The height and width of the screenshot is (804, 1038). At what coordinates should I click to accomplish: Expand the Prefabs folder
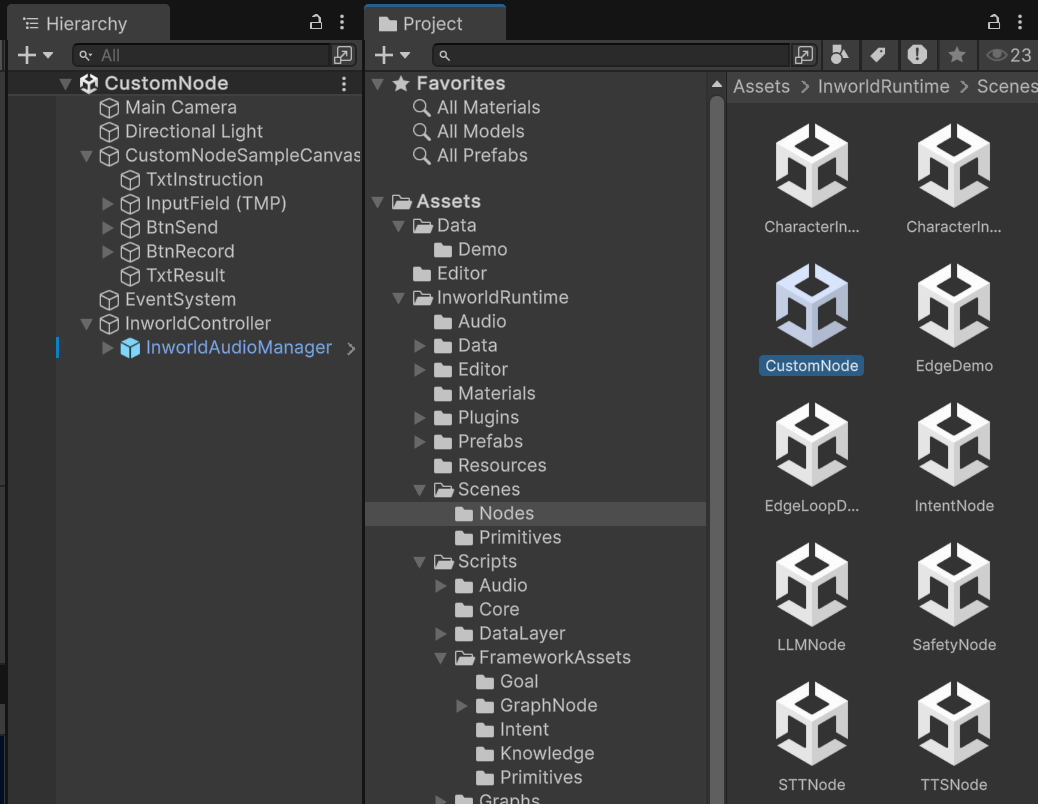pyautogui.click(x=419, y=441)
